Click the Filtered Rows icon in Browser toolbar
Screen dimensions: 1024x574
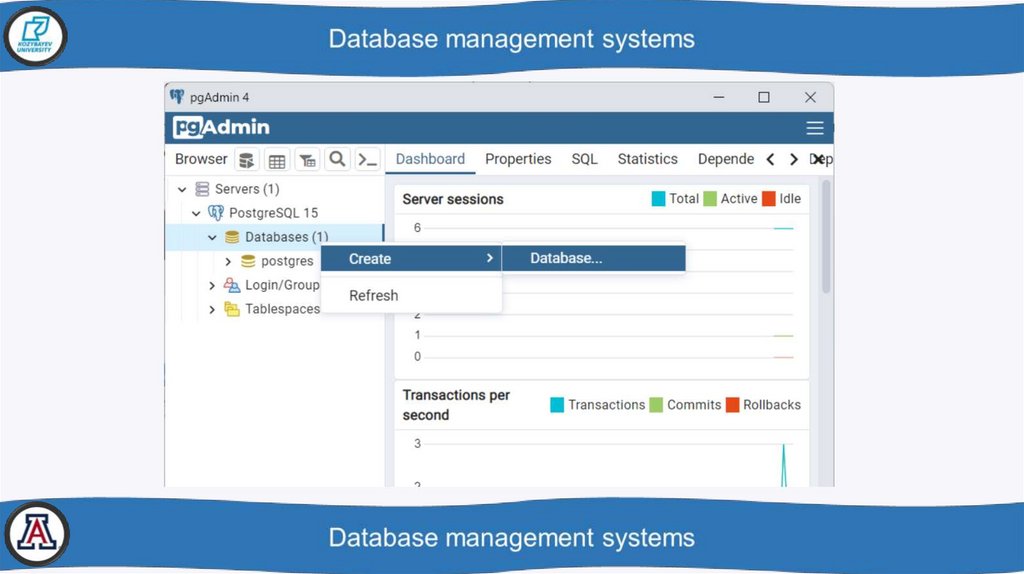point(307,160)
